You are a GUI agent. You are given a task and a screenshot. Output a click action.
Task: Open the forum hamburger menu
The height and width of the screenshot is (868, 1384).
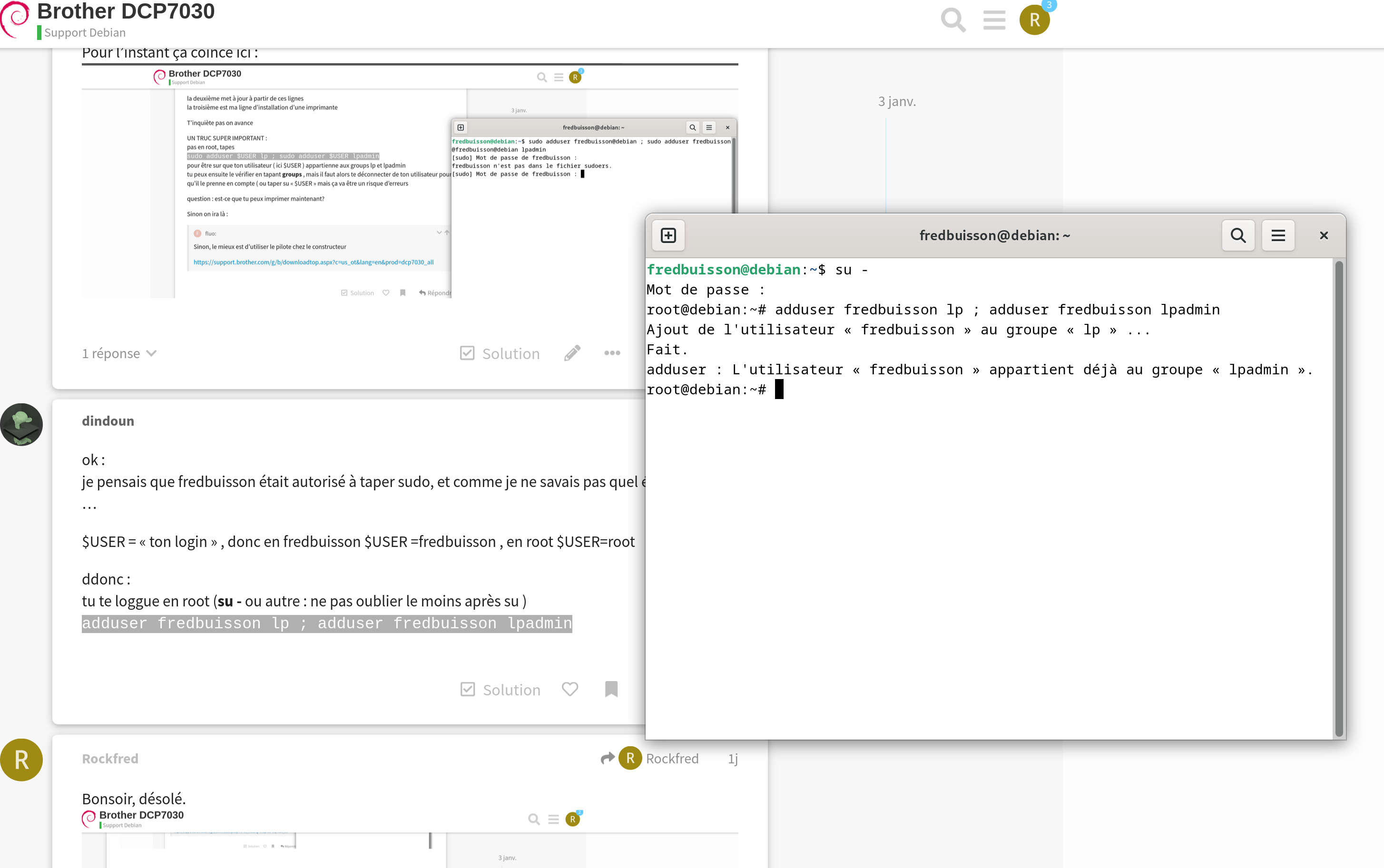point(994,20)
